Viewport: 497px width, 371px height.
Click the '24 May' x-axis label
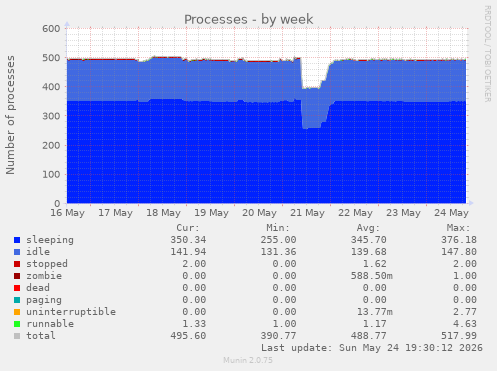(451, 213)
